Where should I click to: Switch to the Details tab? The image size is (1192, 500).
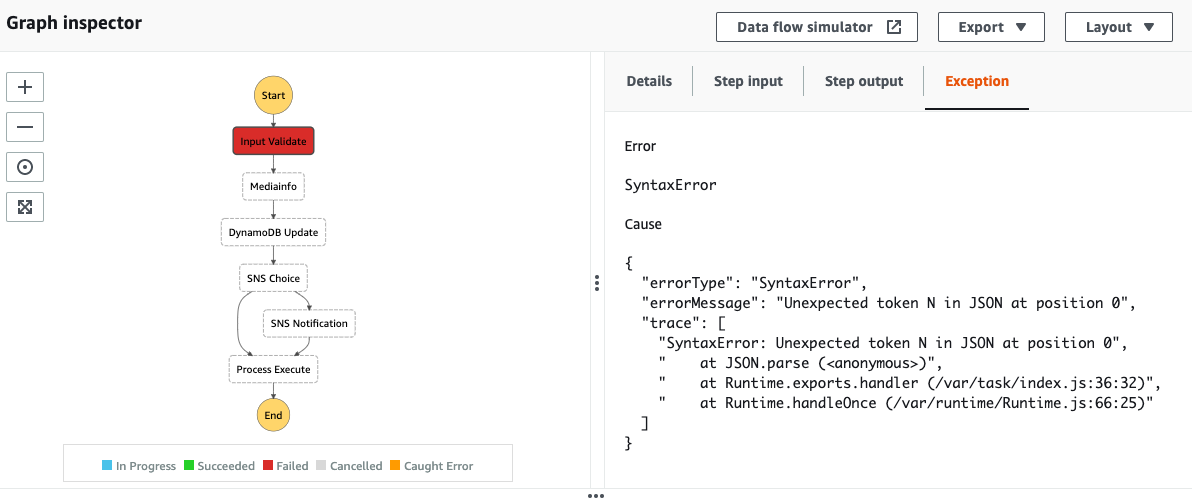point(649,81)
